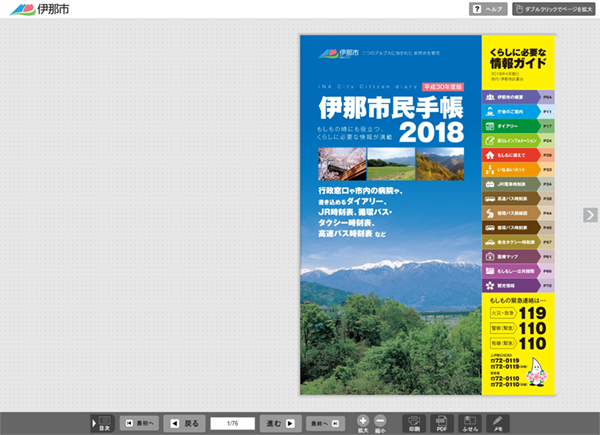Viewport: 600px width, 435px height.
Task: Open the ダイアリー P17 index tab
Action: (518, 126)
